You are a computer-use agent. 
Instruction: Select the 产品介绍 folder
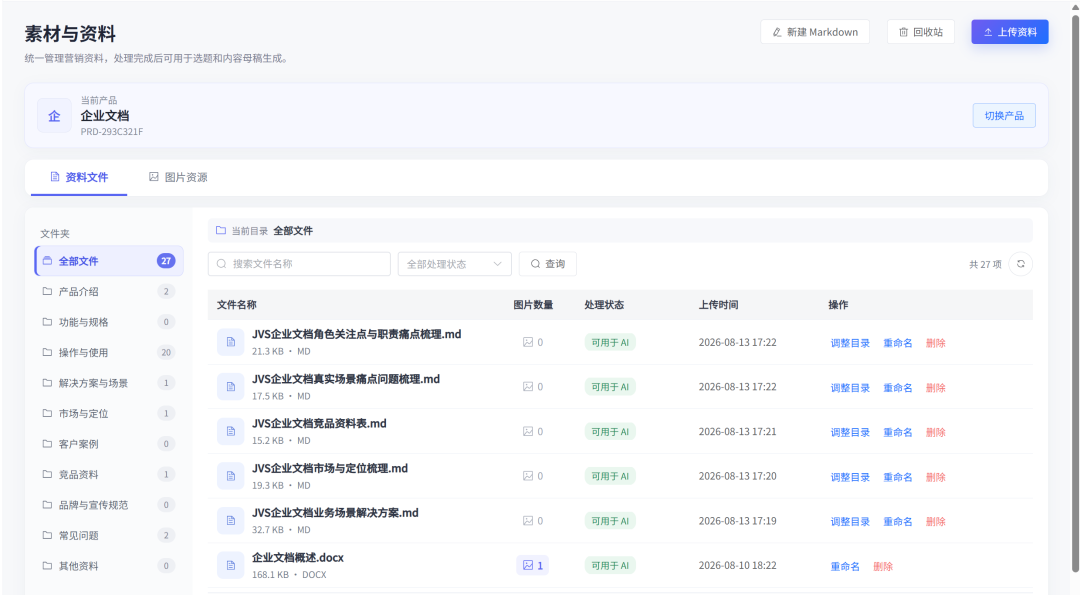point(110,291)
